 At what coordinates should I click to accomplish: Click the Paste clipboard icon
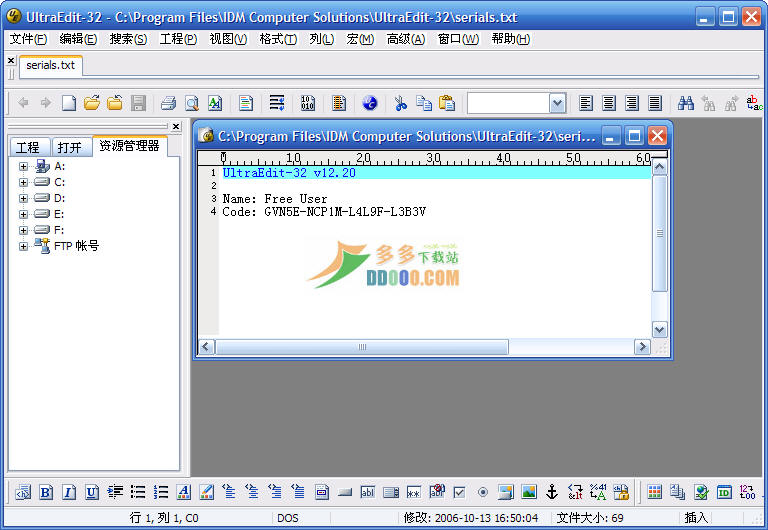447,103
